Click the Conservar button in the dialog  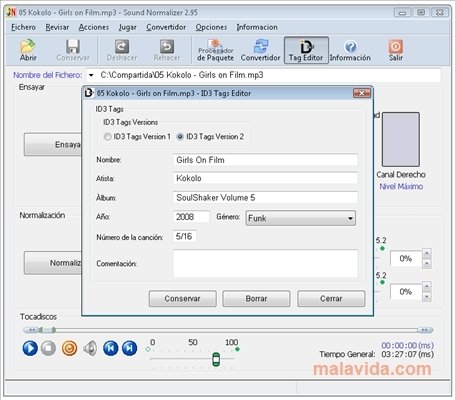pyautogui.click(x=182, y=298)
